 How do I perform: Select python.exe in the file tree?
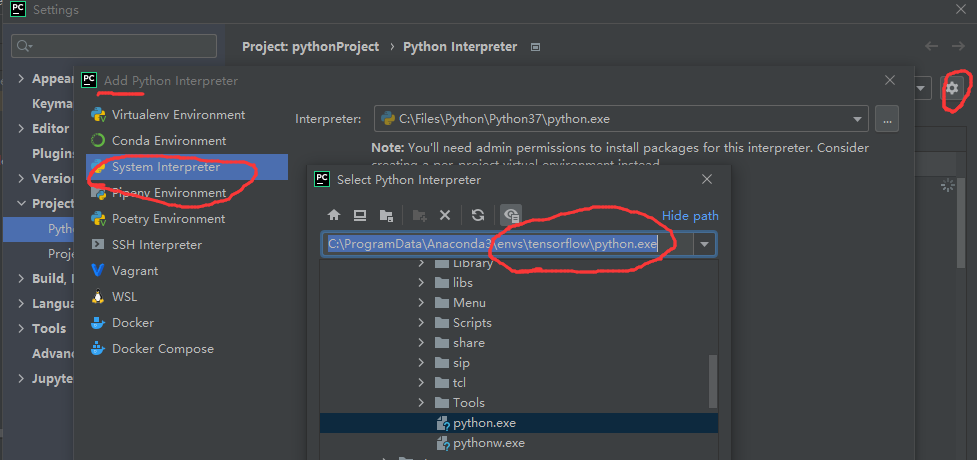pos(518,423)
